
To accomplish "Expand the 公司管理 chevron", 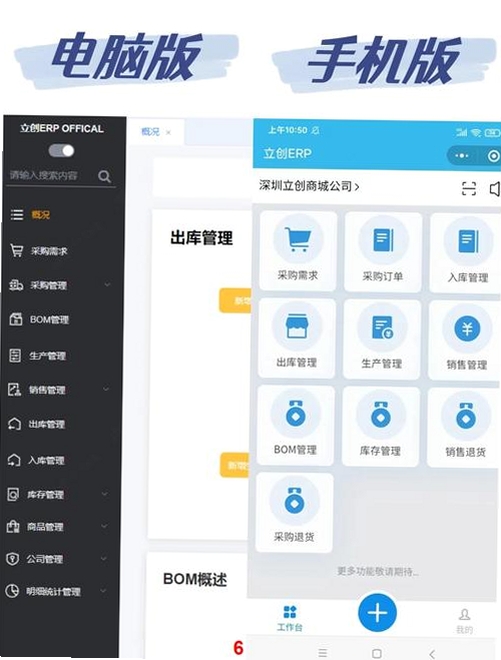I will tap(104, 558).
